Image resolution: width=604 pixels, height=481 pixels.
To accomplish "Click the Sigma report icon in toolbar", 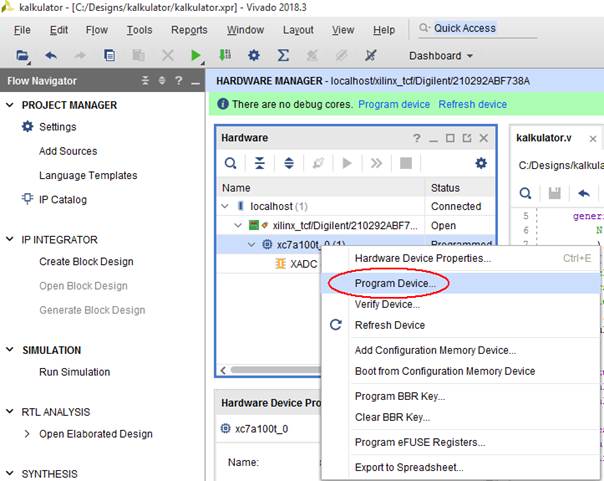I will (x=283, y=55).
